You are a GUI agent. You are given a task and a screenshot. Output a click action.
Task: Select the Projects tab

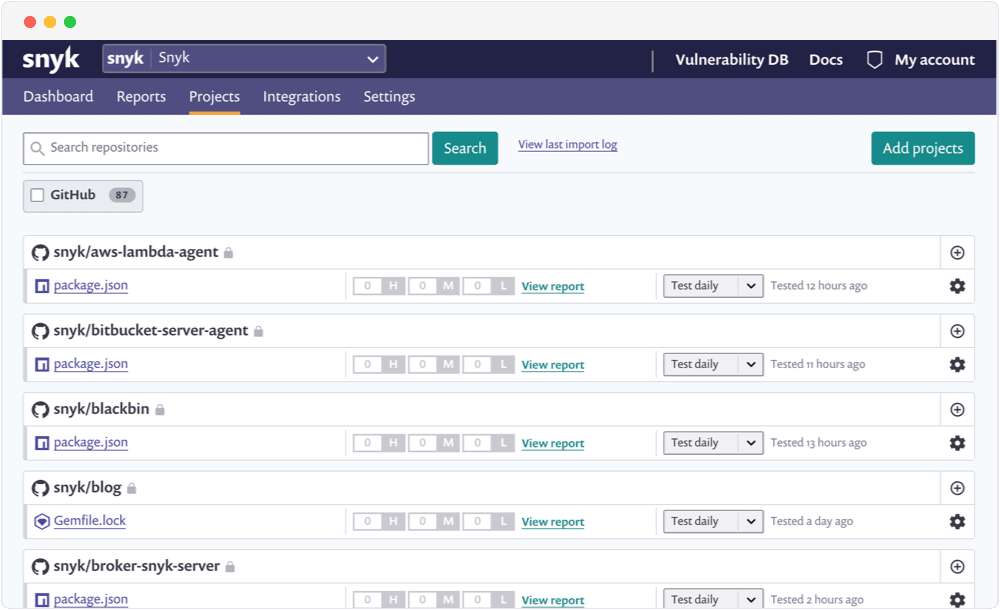pos(214,96)
